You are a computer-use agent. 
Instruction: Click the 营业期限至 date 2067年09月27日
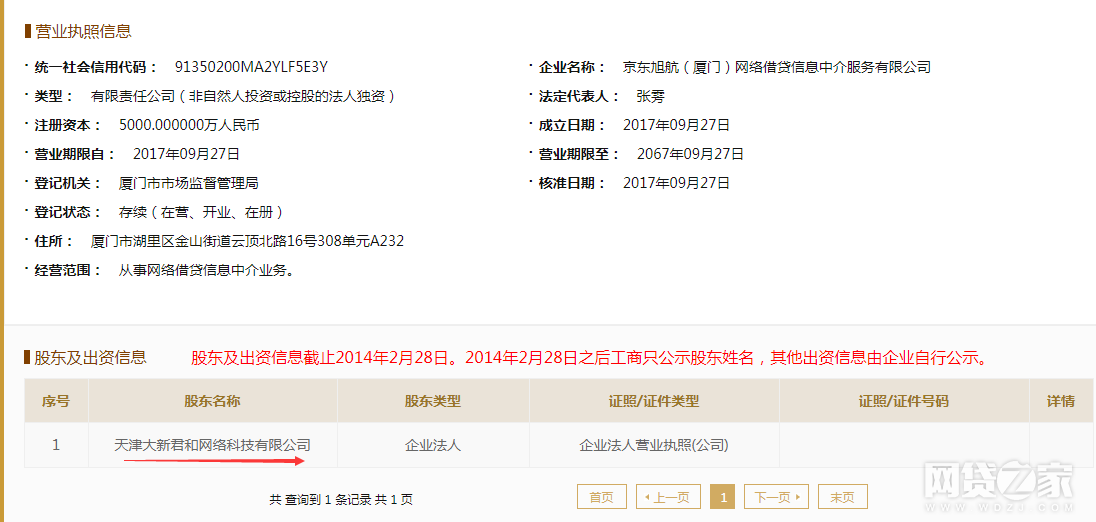click(x=690, y=154)
